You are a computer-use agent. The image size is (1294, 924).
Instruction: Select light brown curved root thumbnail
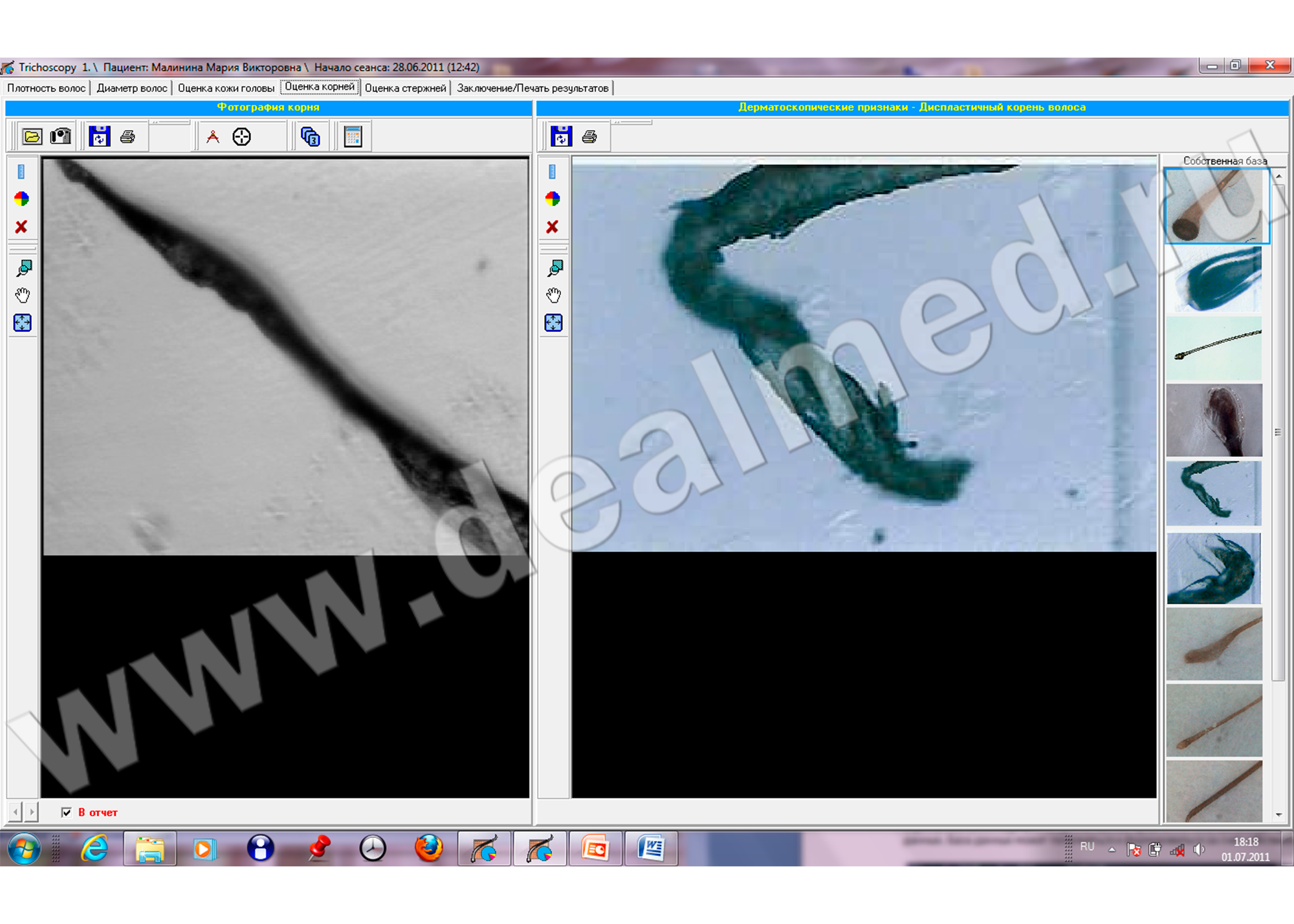point(1214,644)
